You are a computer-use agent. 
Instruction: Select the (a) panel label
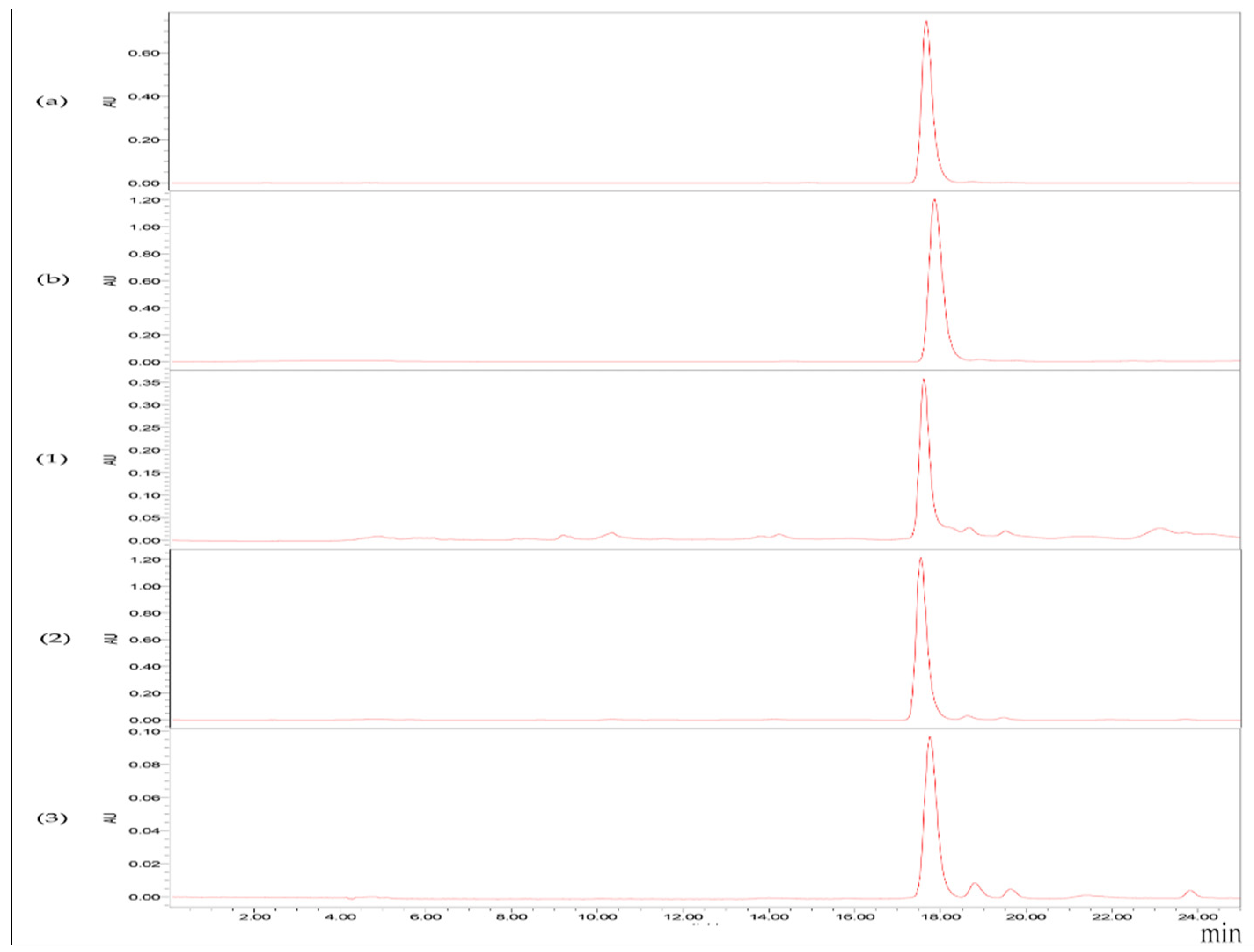pyautogui.click(x=51, y=102)
